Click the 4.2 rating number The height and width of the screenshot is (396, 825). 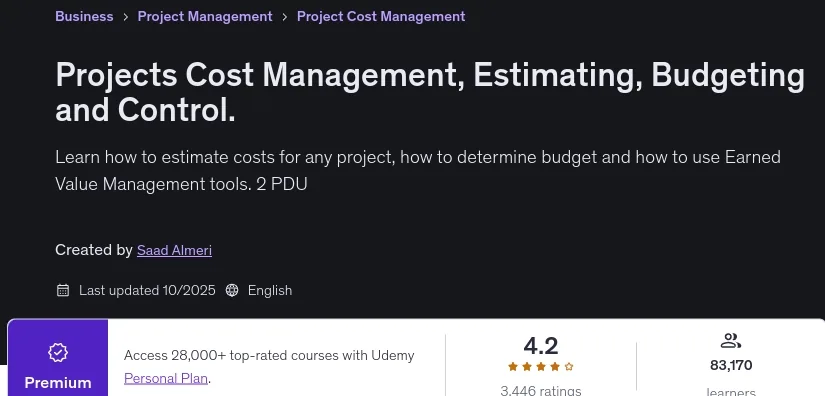point(540,346)
